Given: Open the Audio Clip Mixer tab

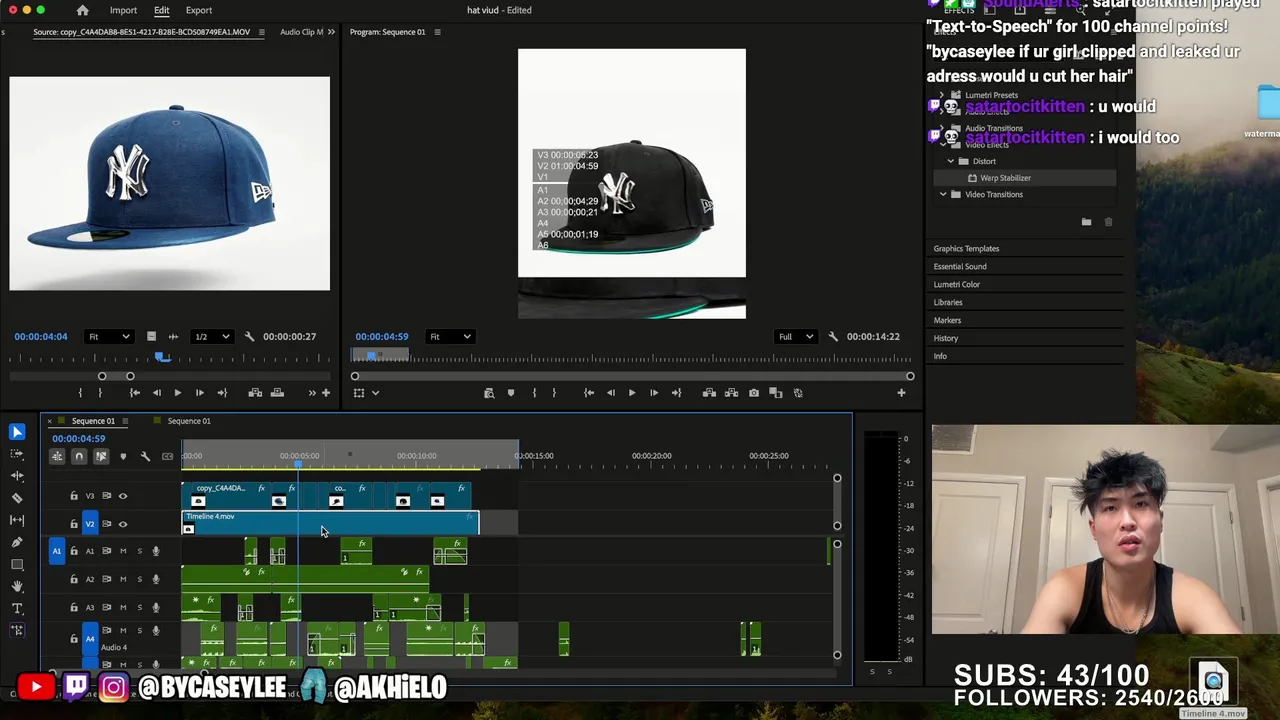Looking at the screenshot, I should (301, 32).
